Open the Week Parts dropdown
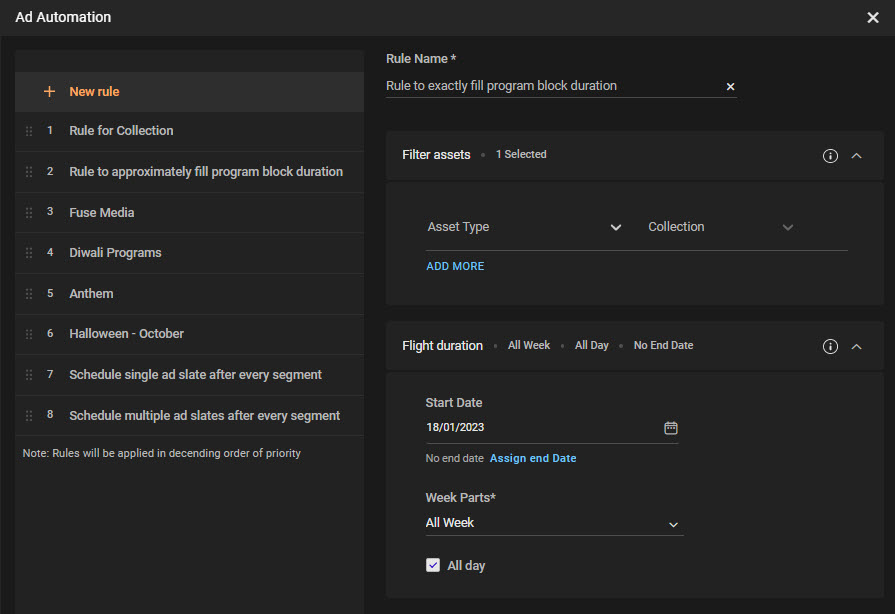This screenshot has height=614, width=895. point(554,523)
